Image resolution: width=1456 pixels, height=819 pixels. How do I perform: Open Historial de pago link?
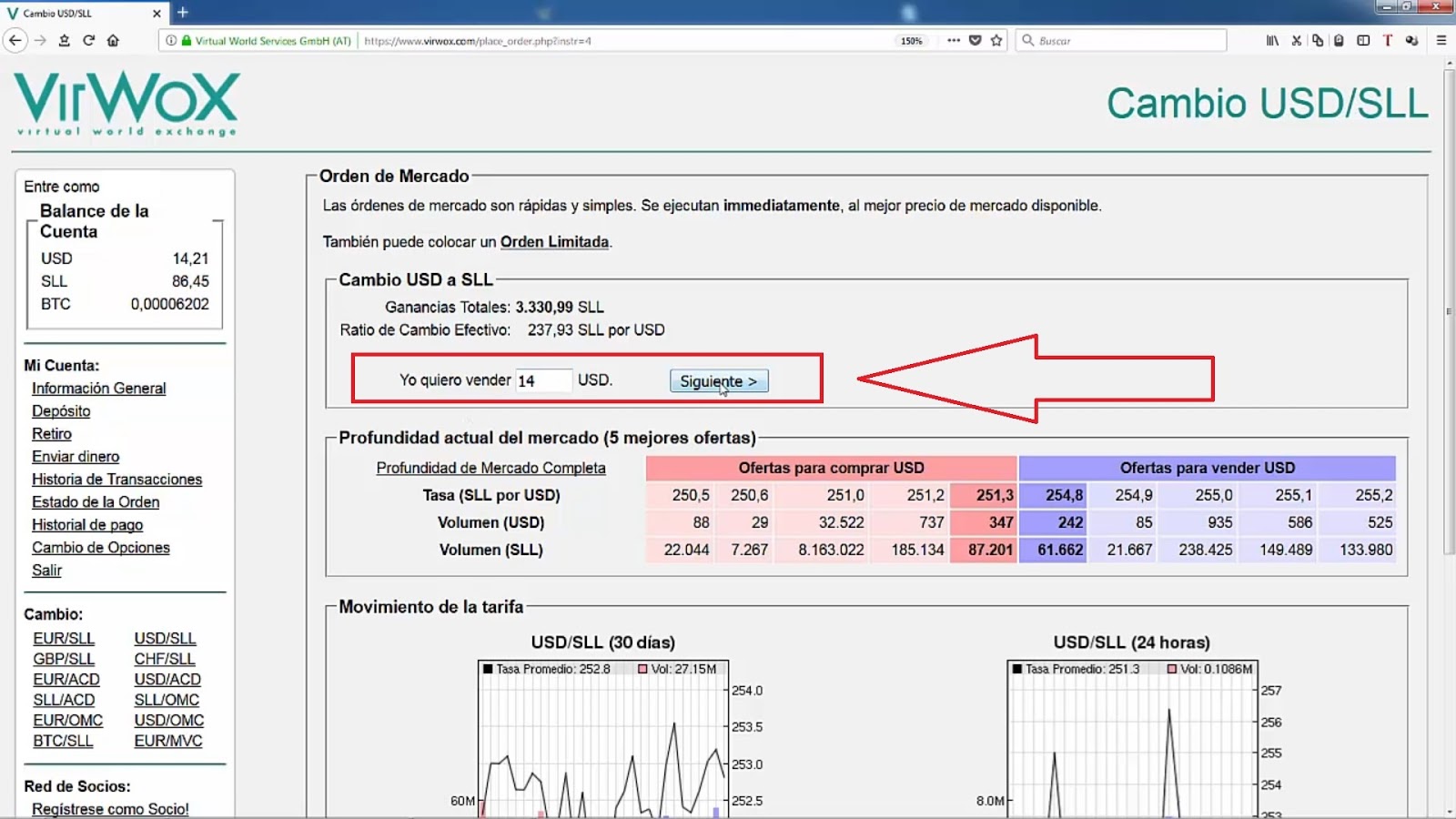(x=87, y=525)
